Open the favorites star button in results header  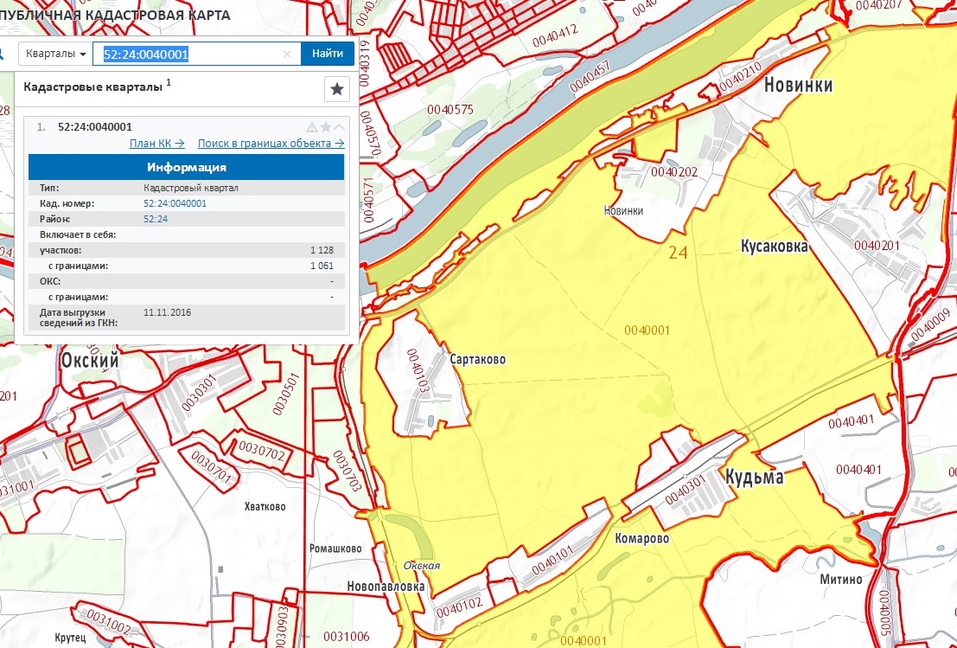[337, 89]
